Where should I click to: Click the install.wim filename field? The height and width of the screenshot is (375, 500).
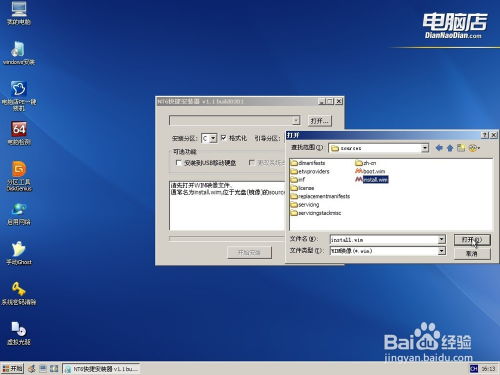384,239
